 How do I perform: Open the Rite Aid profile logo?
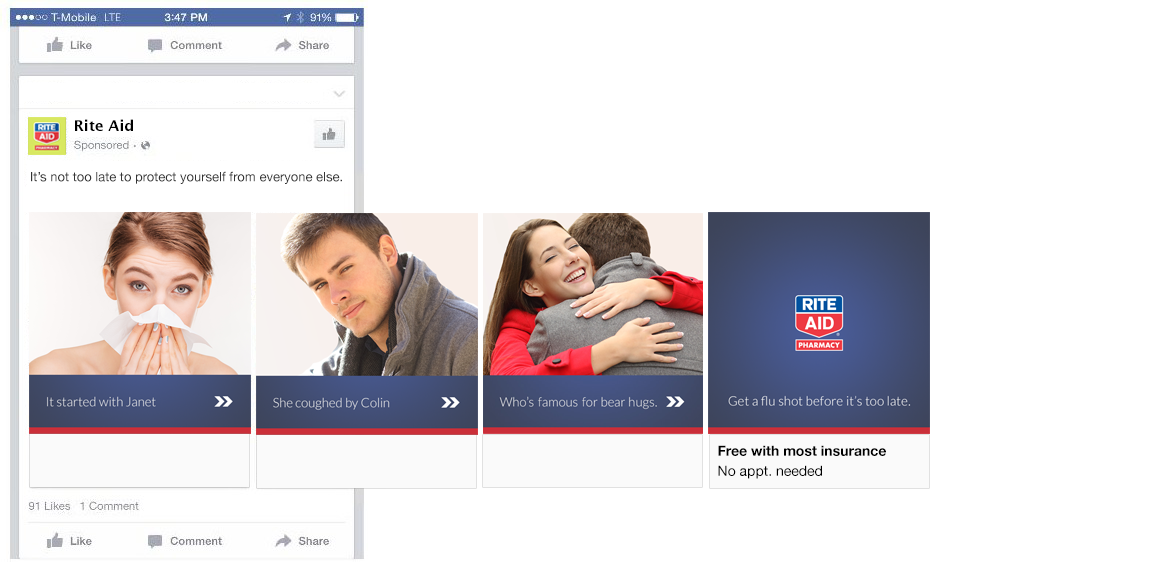(x=47, y=136)
